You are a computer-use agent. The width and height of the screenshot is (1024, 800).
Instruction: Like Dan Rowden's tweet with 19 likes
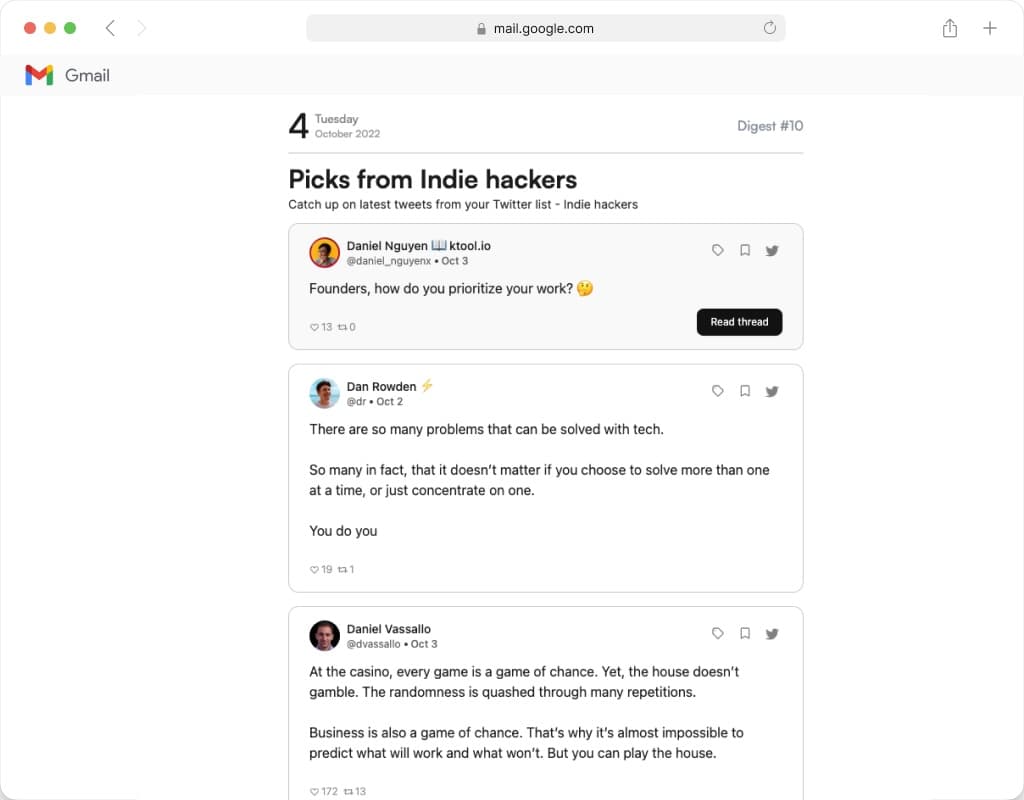pos(314,570)
